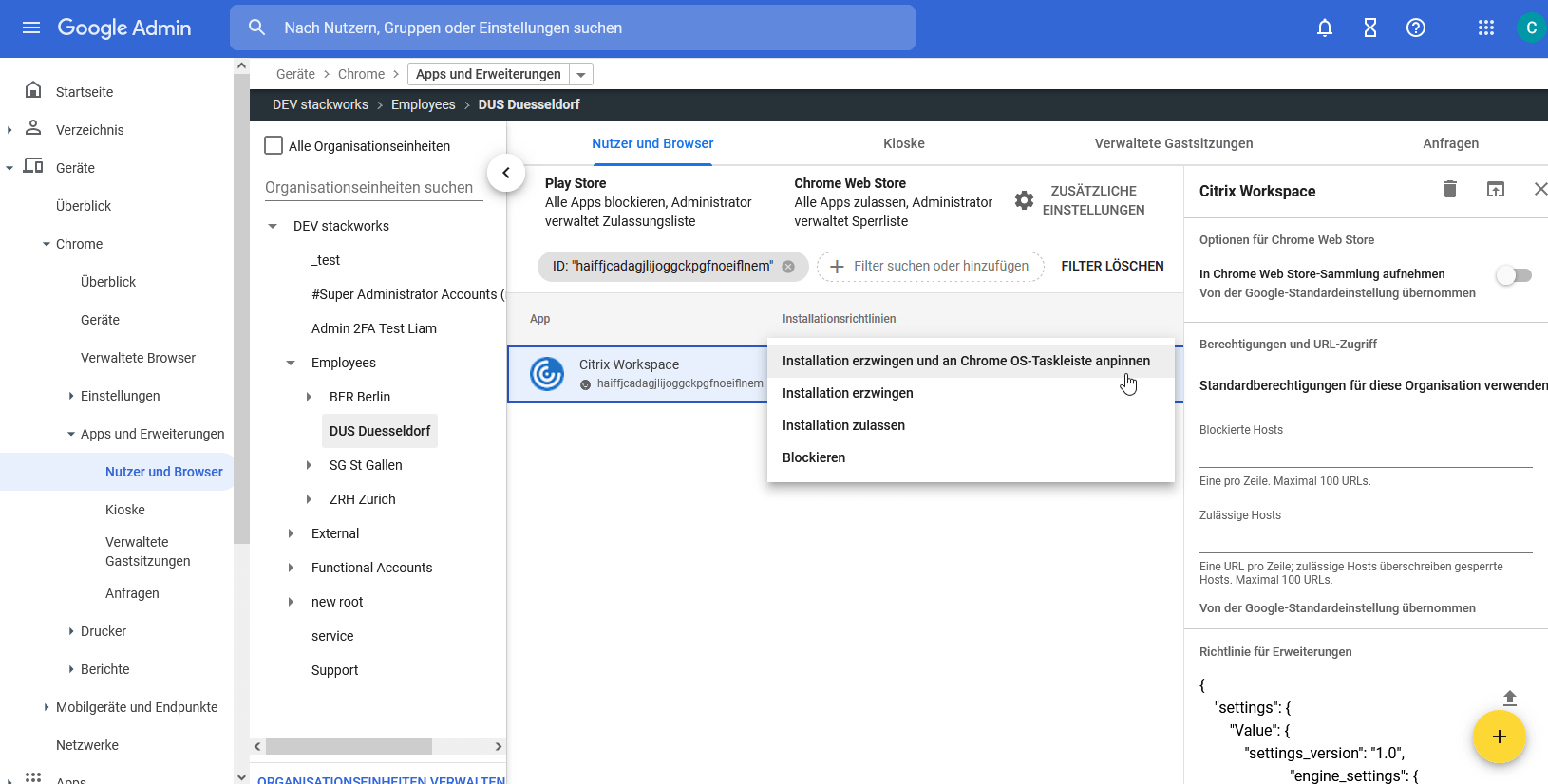1548x784 pixels.
Task: Open Netzwerke in sidebar
Action: tap(87, 745)
